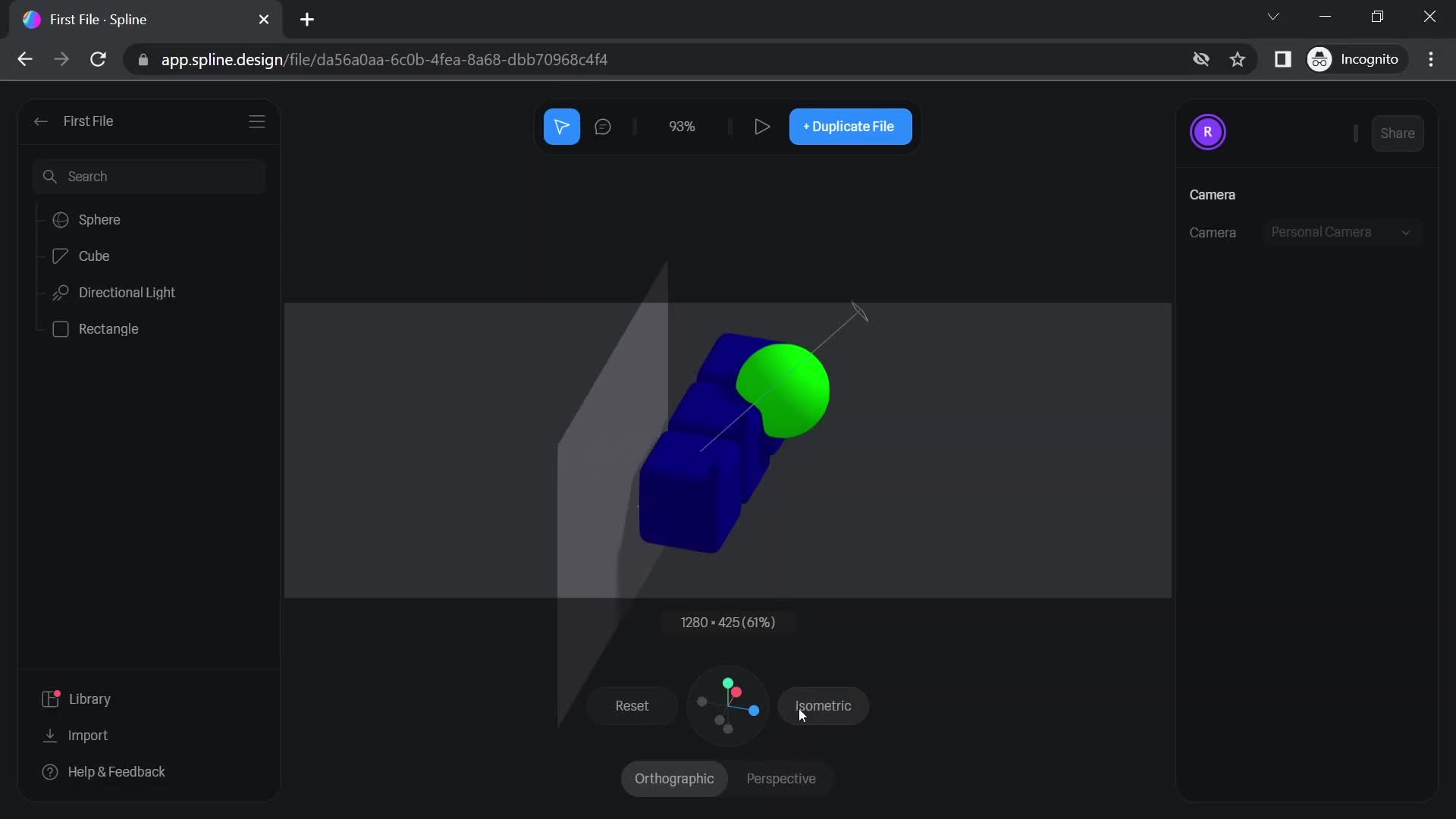1456x819 pixels.
Task: Click the 1280 × 425 frame size label
Action: pyautogui.click(x=727, y=623)
